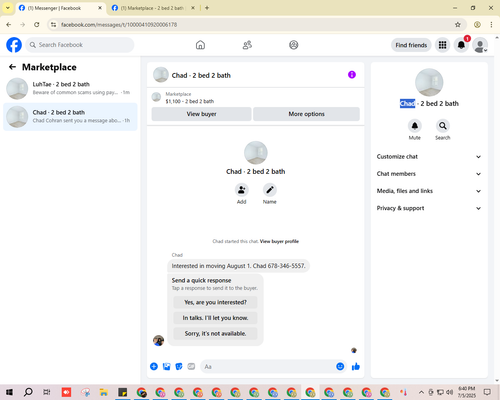Click the Add people icon
This screenshot has height=400, width=500.
[x=241, y=190]
